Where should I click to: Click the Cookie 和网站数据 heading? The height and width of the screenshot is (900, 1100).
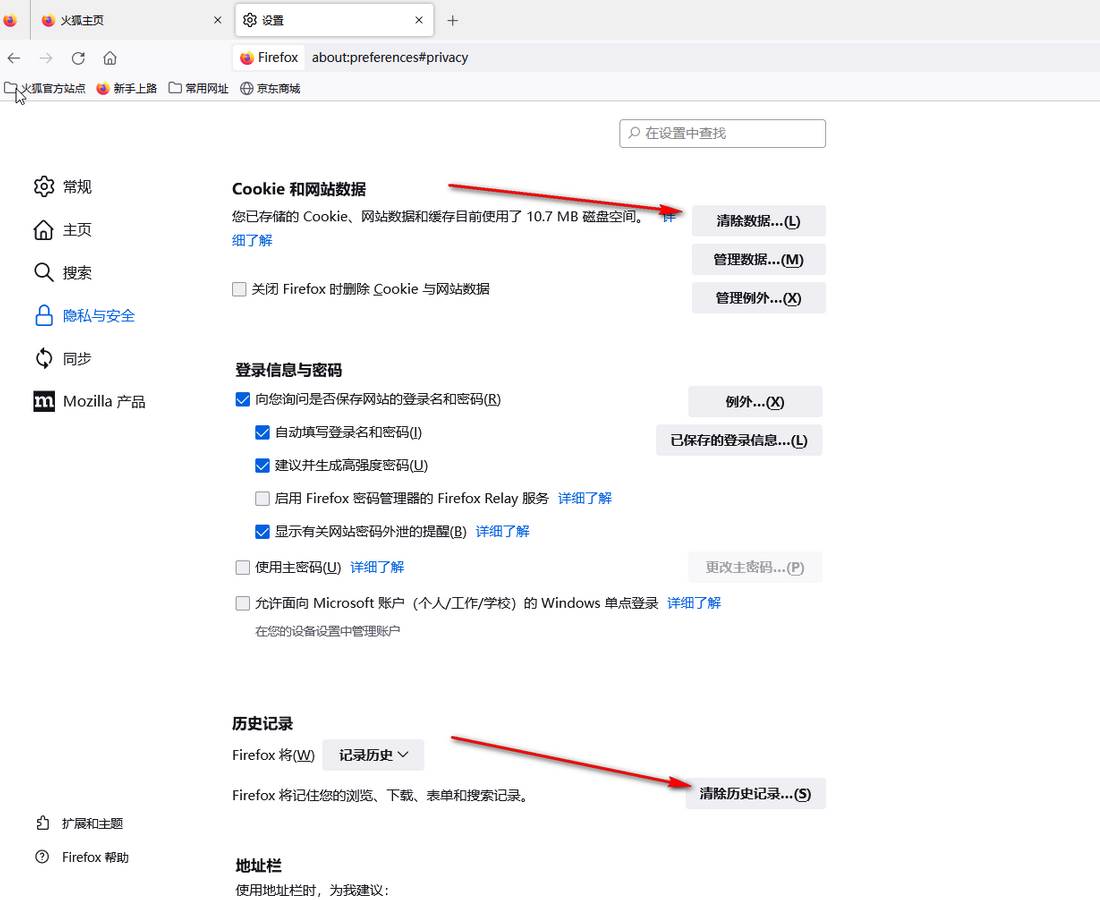299,189
